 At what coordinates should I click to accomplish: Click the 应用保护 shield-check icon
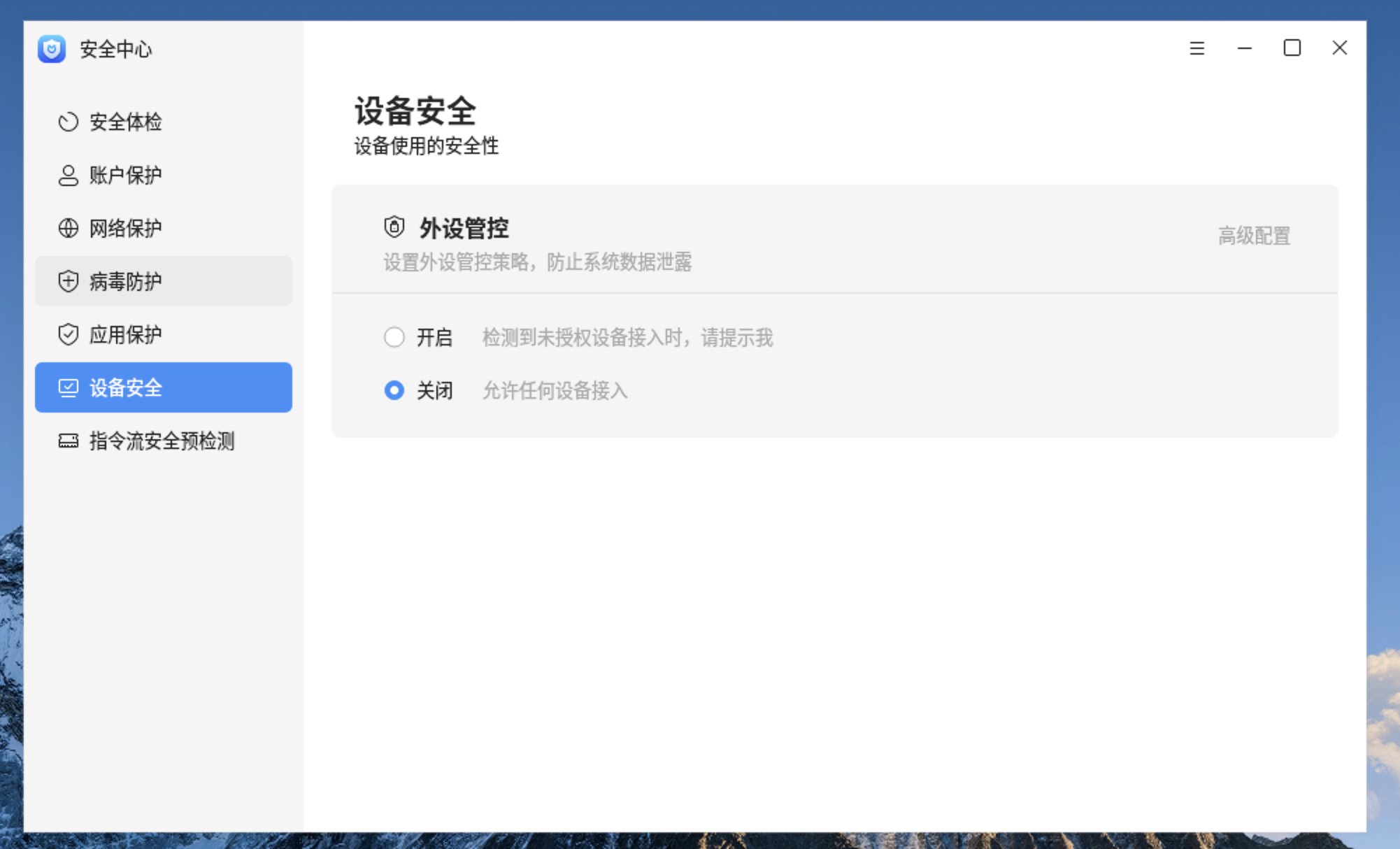point(68,334)
